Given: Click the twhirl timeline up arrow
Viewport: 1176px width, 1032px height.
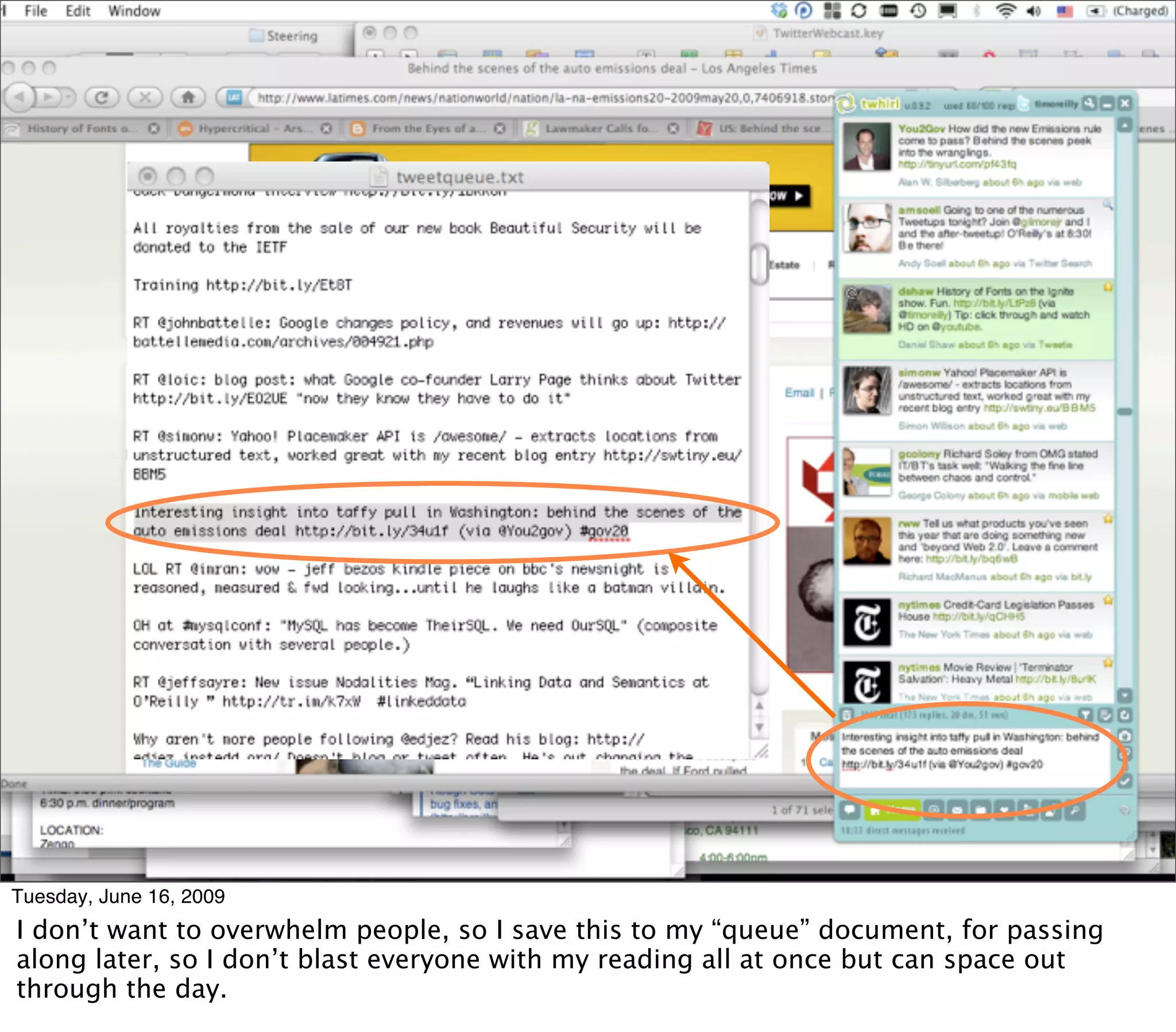Looking at the screenshot, I should pos(1125,125).
